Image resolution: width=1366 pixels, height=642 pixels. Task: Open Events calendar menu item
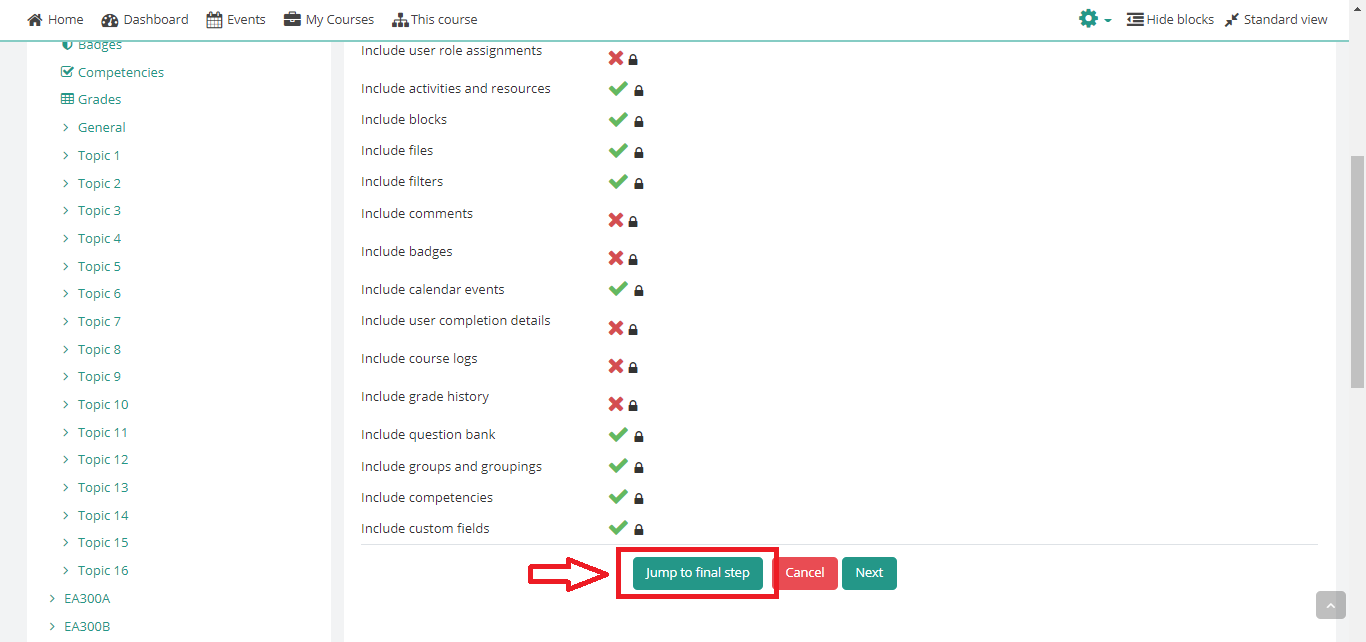click(236, 19)
